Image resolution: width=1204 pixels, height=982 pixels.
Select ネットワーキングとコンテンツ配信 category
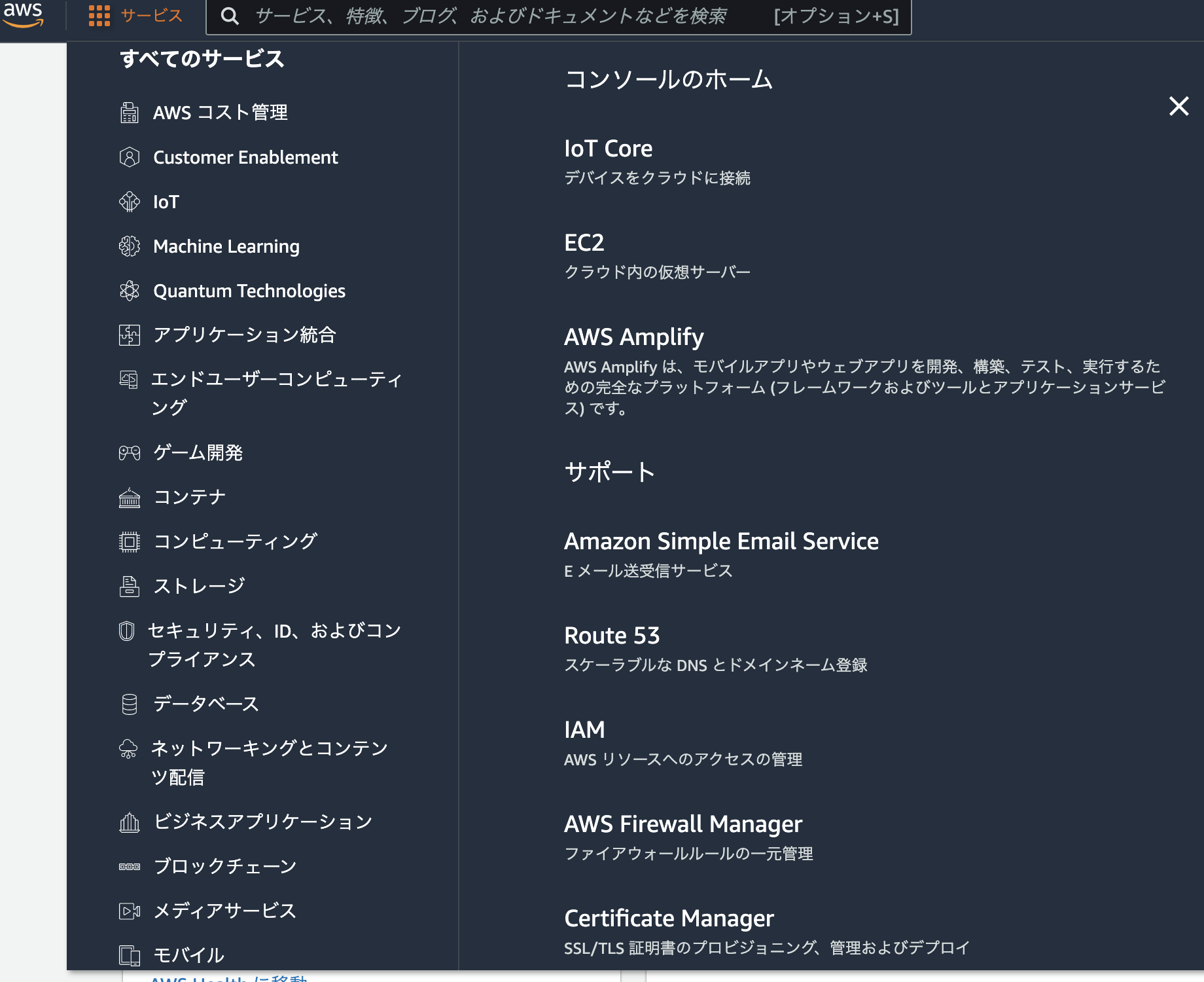[269, 763]
